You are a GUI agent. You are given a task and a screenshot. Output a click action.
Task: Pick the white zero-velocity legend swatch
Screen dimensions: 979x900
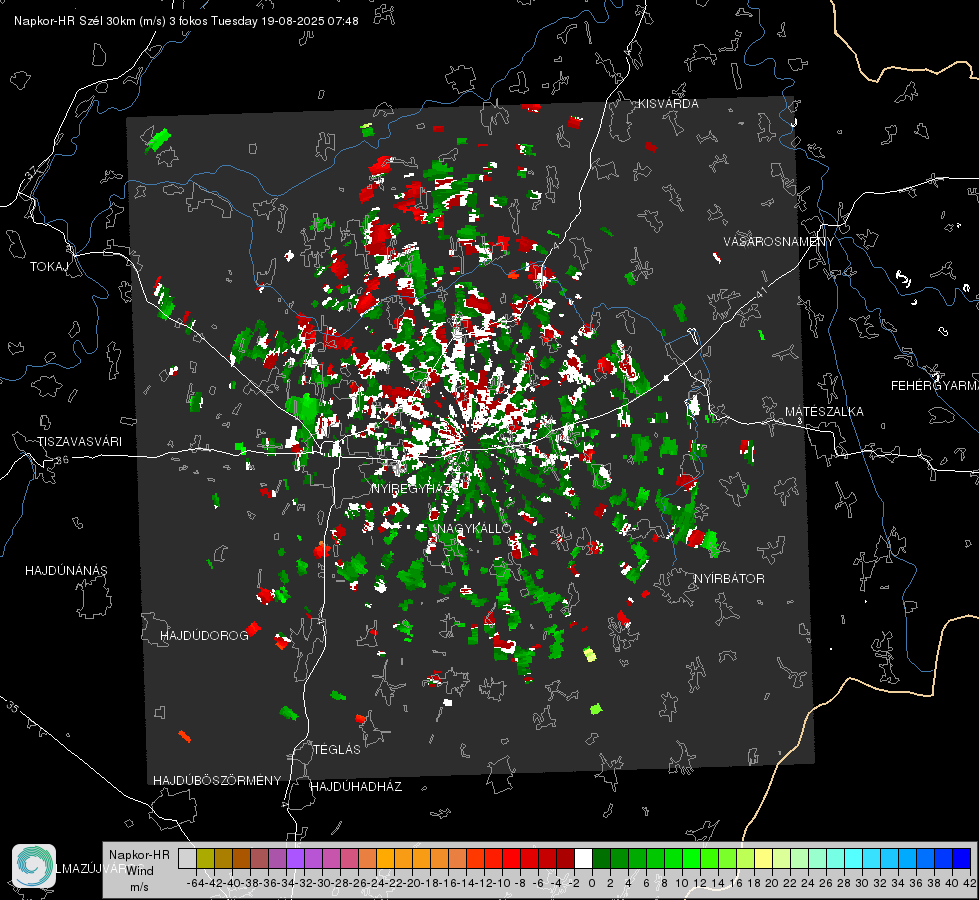point(583,858)
